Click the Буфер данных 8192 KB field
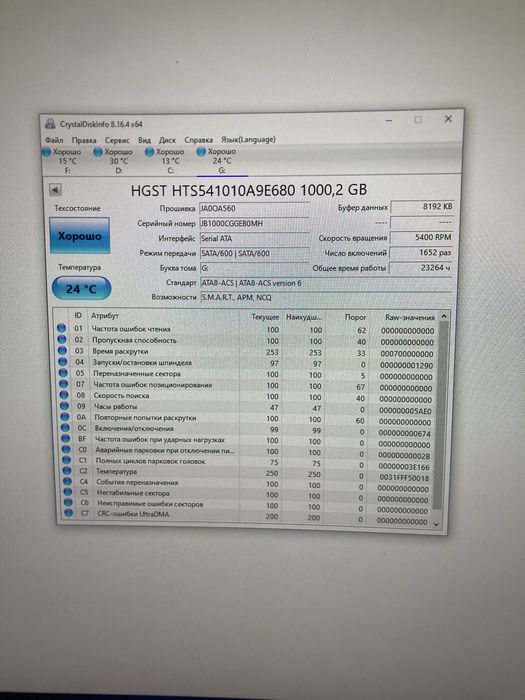Image resolution: width=525 pixels, height=700 pixels. [x=422, y=207]
